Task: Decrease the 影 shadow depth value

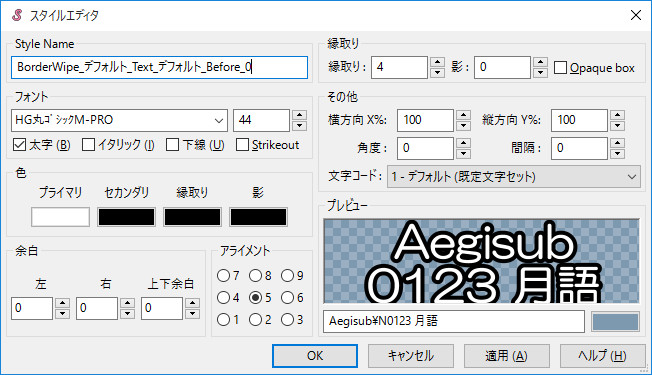Action: pos(540,73)
